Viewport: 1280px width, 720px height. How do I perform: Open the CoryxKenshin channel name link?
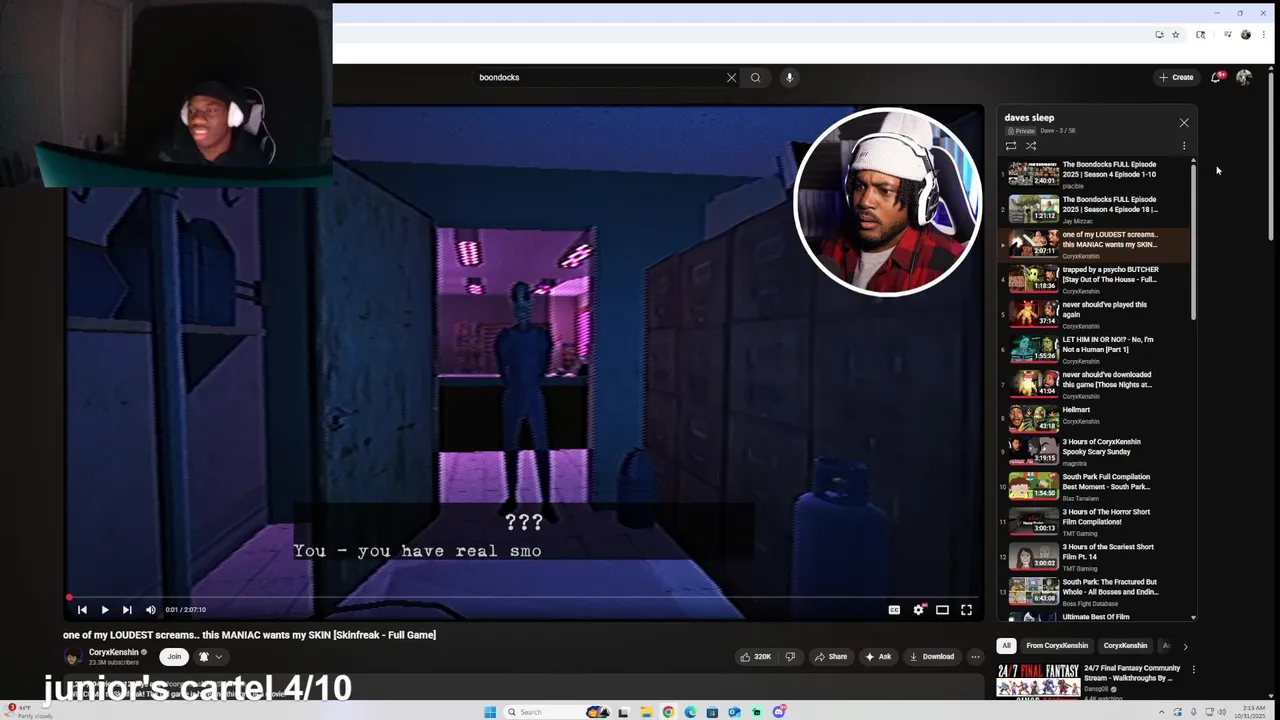click(x=113, y=652)
